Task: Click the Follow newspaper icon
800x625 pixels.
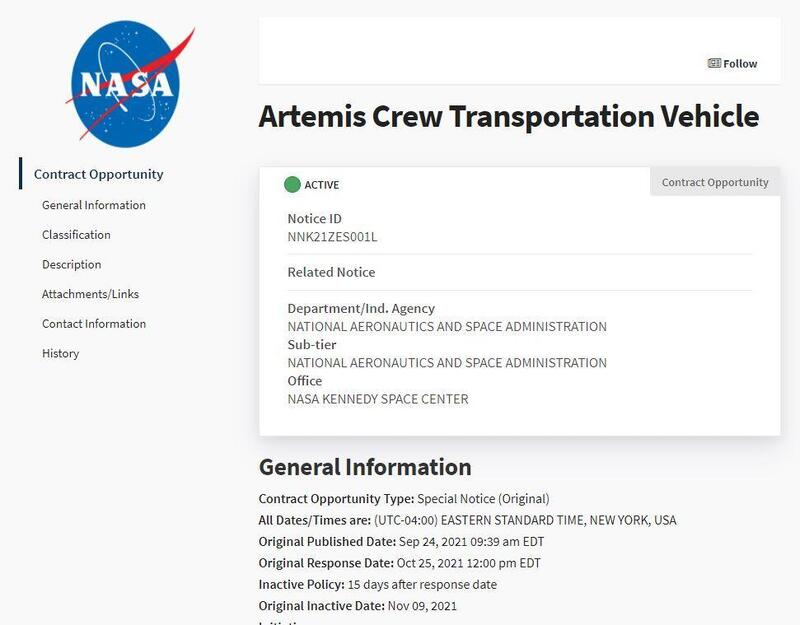Action: 714,64
